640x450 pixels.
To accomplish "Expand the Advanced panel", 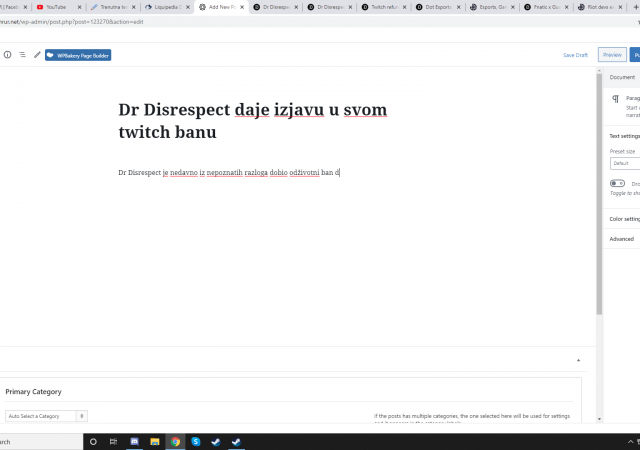I will click(x=622, y=239).
